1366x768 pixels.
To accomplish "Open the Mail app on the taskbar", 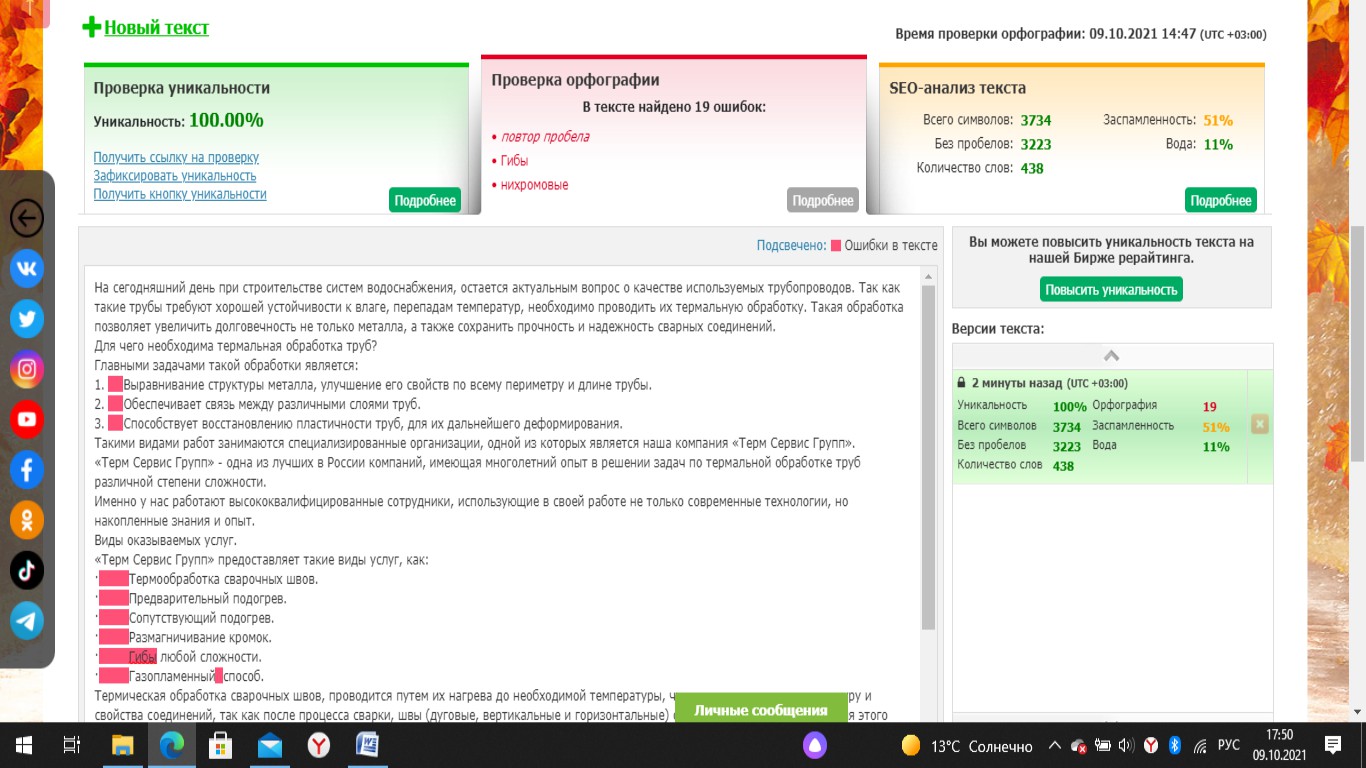I will tap(270, 745).
